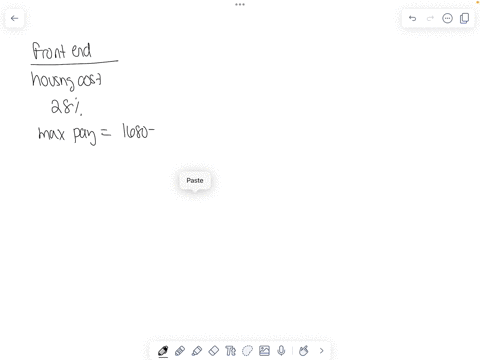Tap the handwritten '28%' note
The width and height of the screenshot is (480, 360).
coord(66,107)
